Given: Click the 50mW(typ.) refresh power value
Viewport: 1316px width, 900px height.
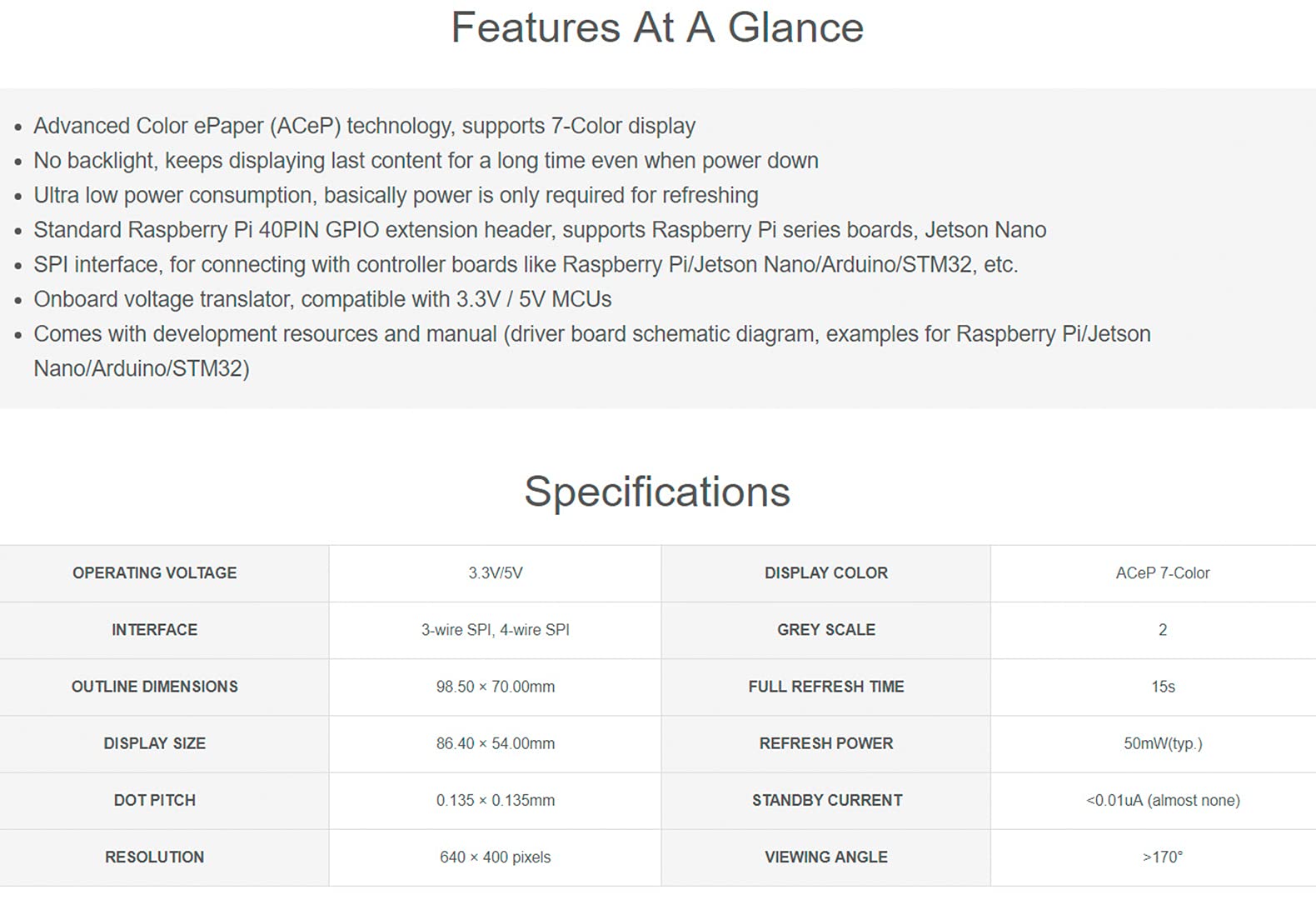Looking at the screenshot, I should 1163,743.
